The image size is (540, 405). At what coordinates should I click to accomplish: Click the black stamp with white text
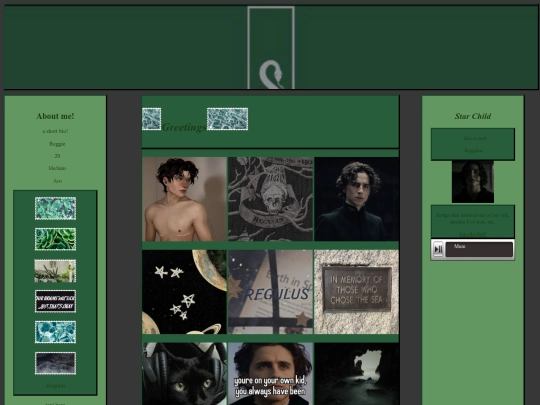click(55, 301)
